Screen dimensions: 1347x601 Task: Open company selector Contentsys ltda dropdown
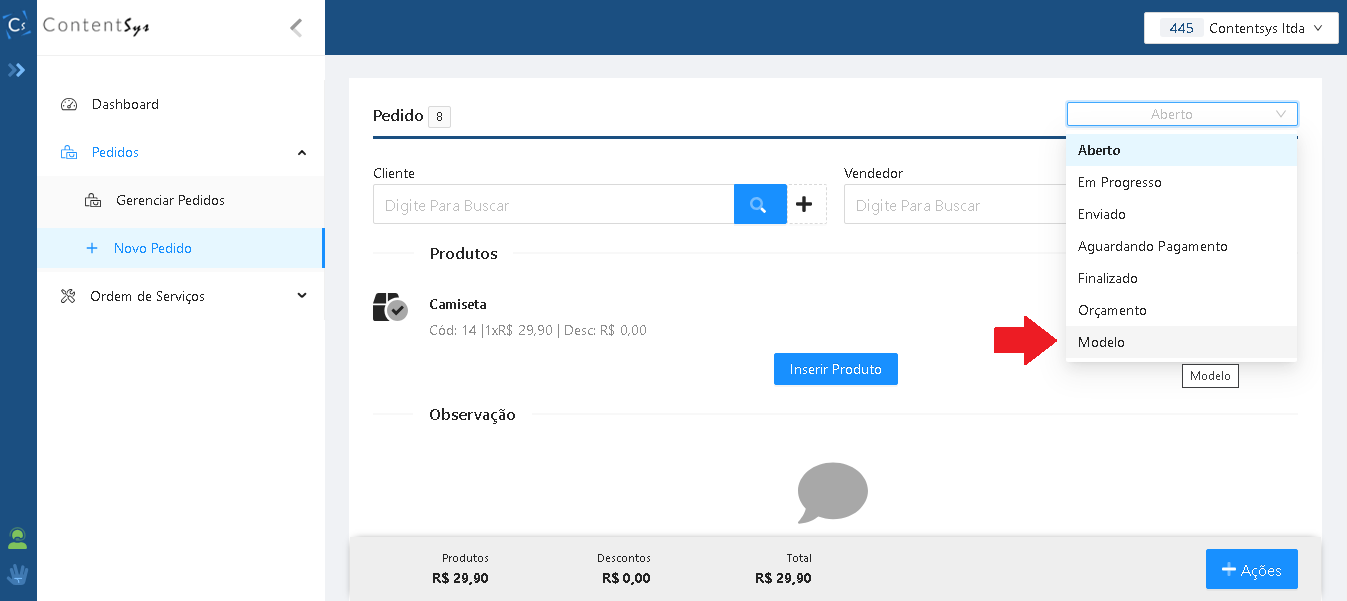[1240, 28]
